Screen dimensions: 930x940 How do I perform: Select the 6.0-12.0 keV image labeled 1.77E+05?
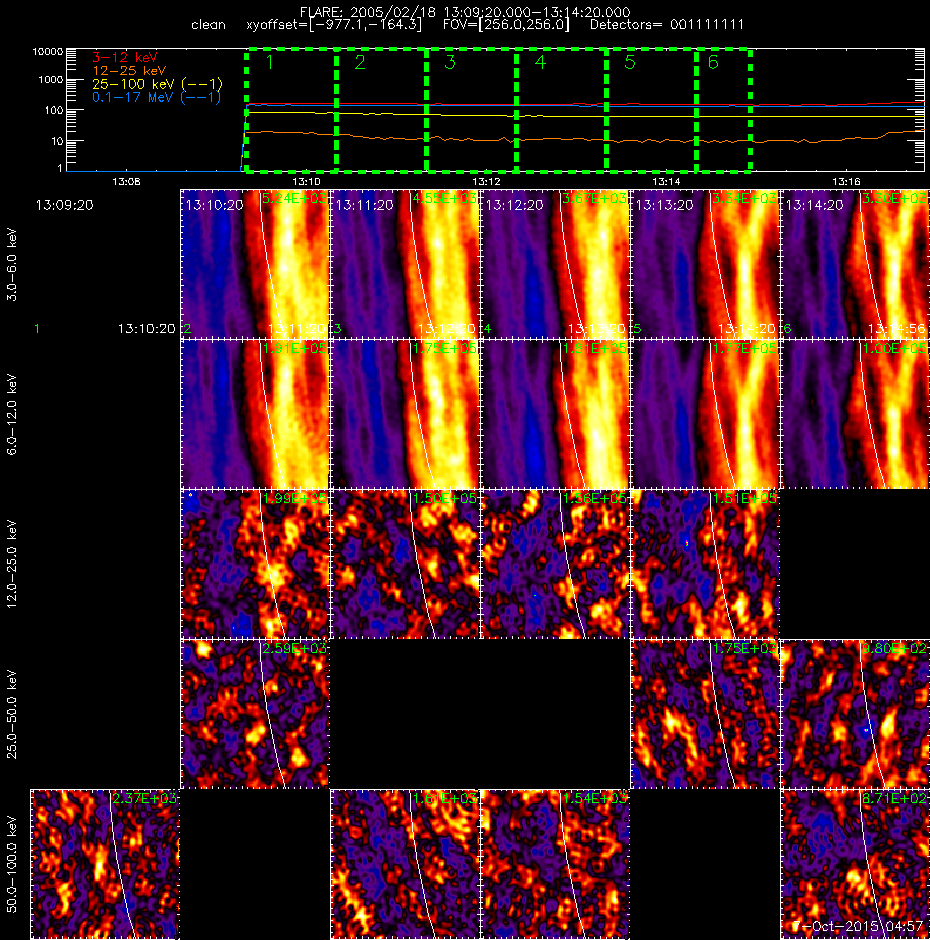coord(705,414)
